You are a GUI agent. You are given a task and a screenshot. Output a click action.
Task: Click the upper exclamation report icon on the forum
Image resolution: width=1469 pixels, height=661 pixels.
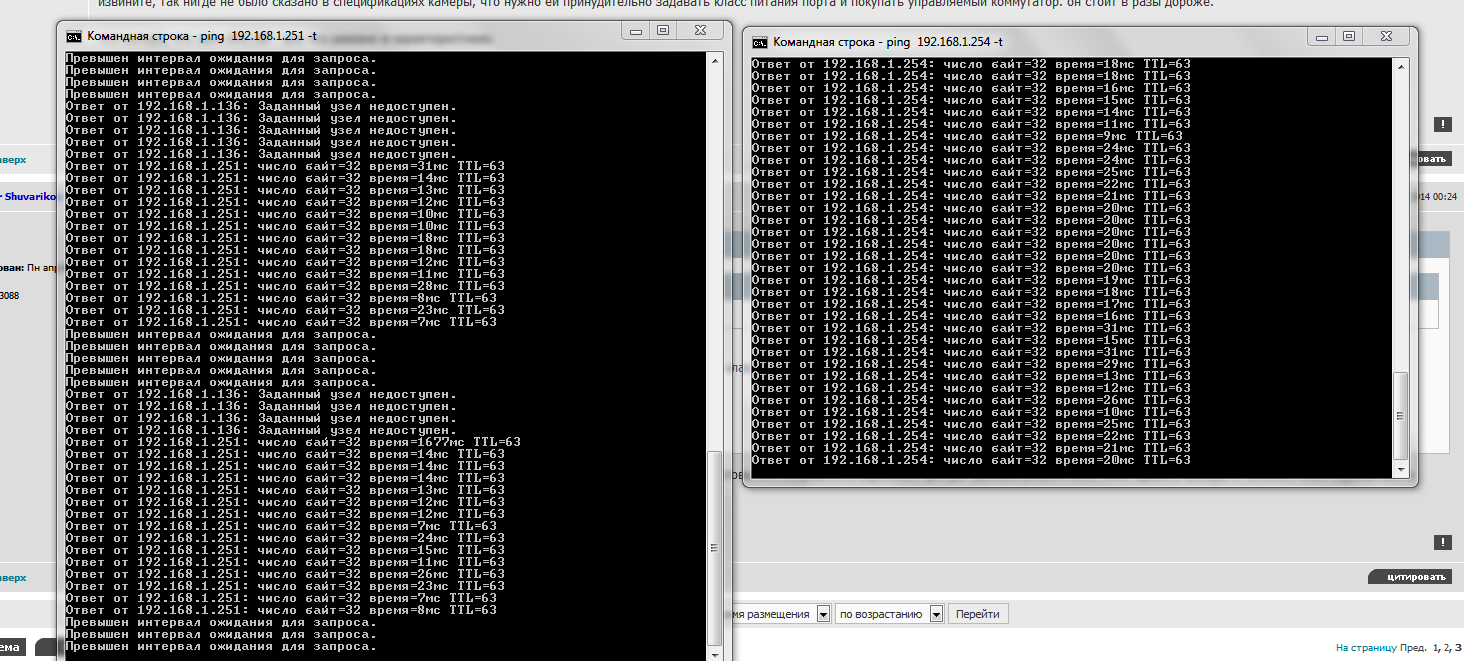pos(1442,125)
